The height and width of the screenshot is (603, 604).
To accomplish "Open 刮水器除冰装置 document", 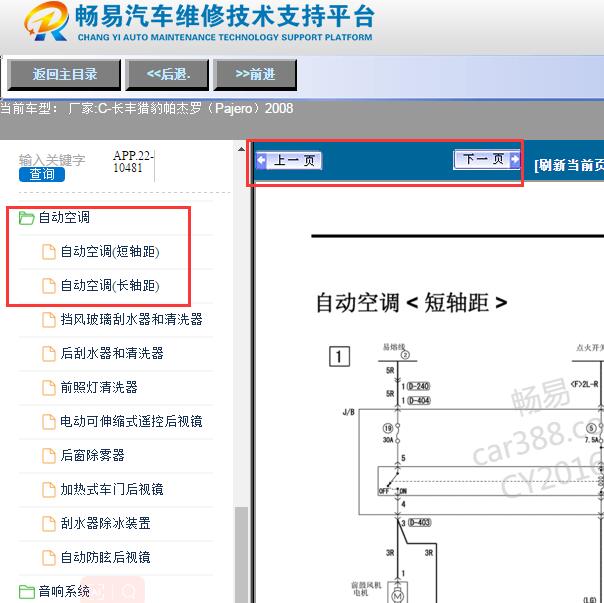I will click(x=106, y=523).
